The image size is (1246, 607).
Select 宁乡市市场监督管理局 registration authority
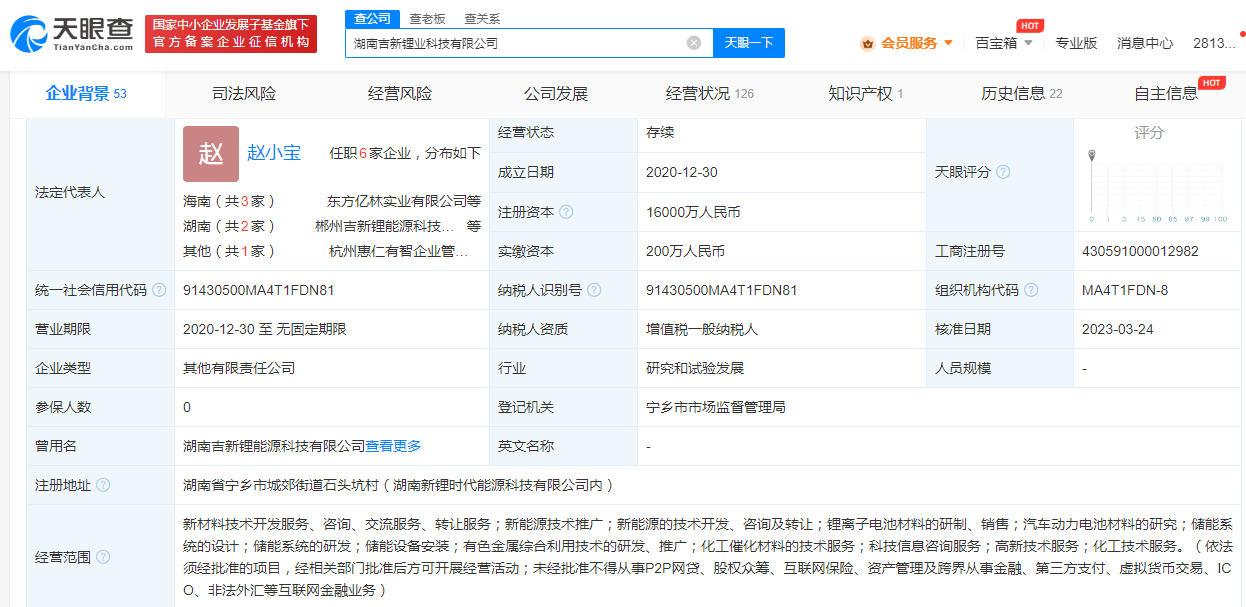[x=716, y=407]
